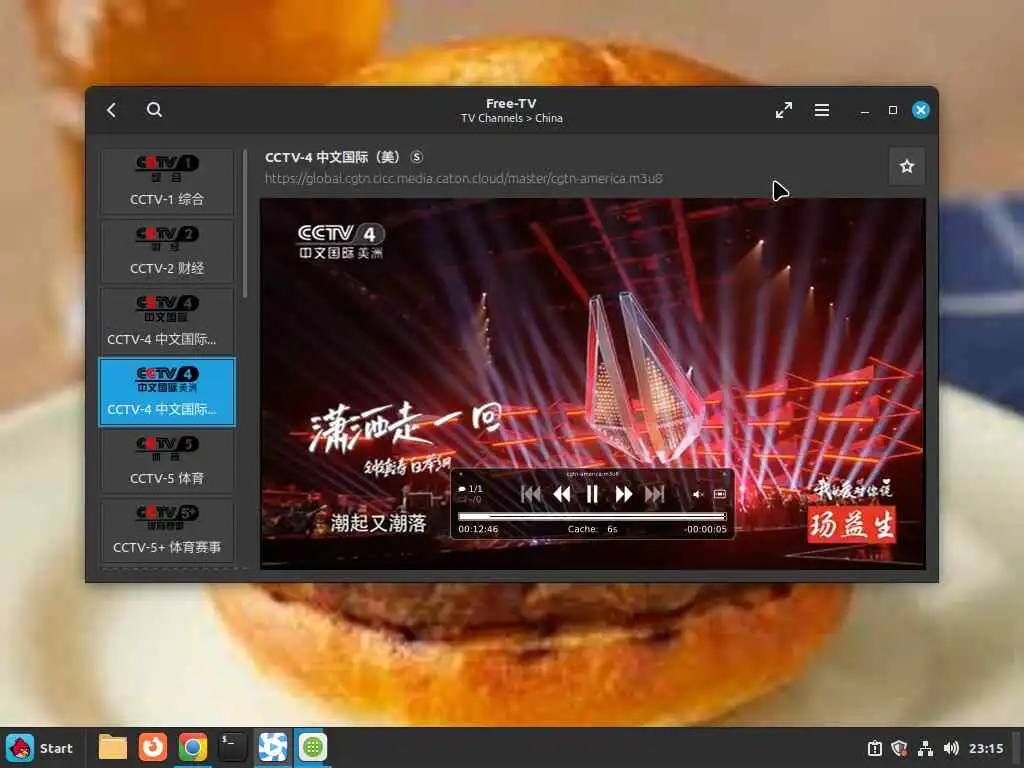The height and width of the screenshot is (768, 1024).
Task: Open the search magnifier in the header
Action: [154, 110]
